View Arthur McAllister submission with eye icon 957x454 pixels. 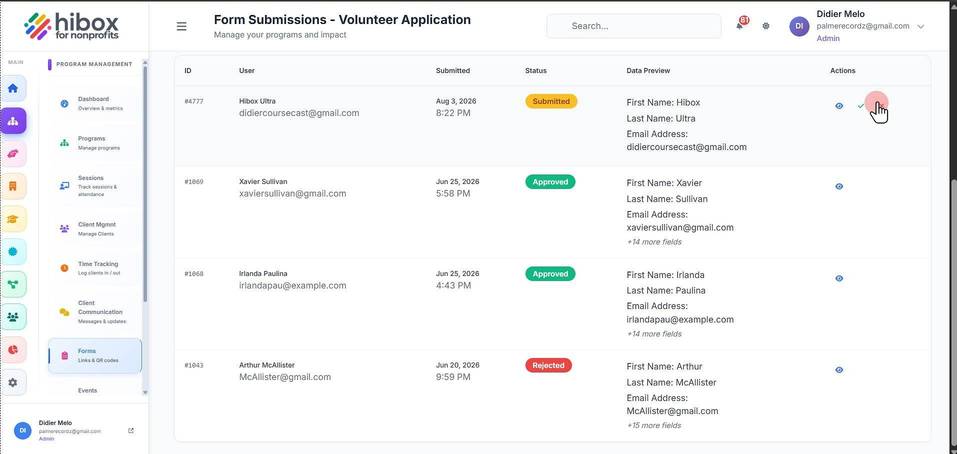839,370
